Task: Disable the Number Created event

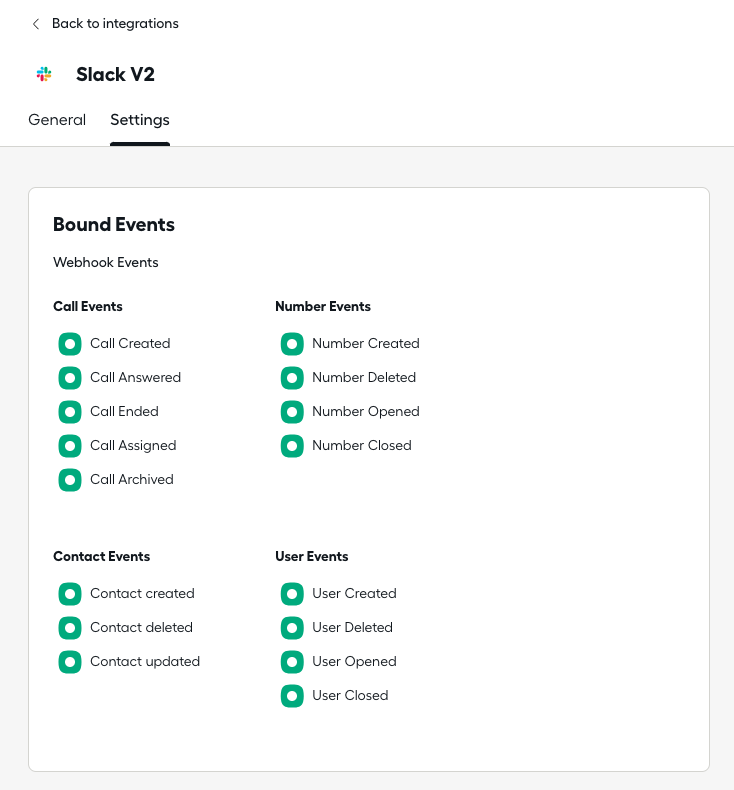Action: click(x=292, y=344)
